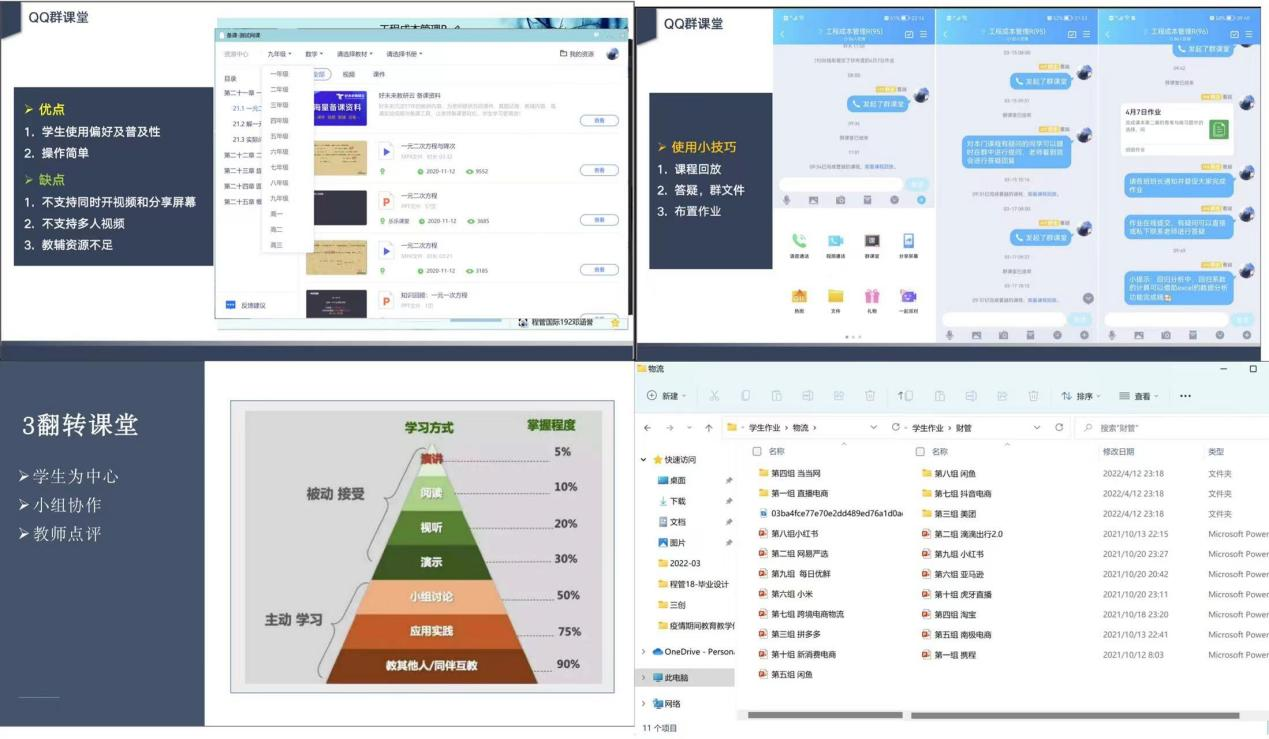Click the user avatar beside 我的资源

tap(612, 54)
